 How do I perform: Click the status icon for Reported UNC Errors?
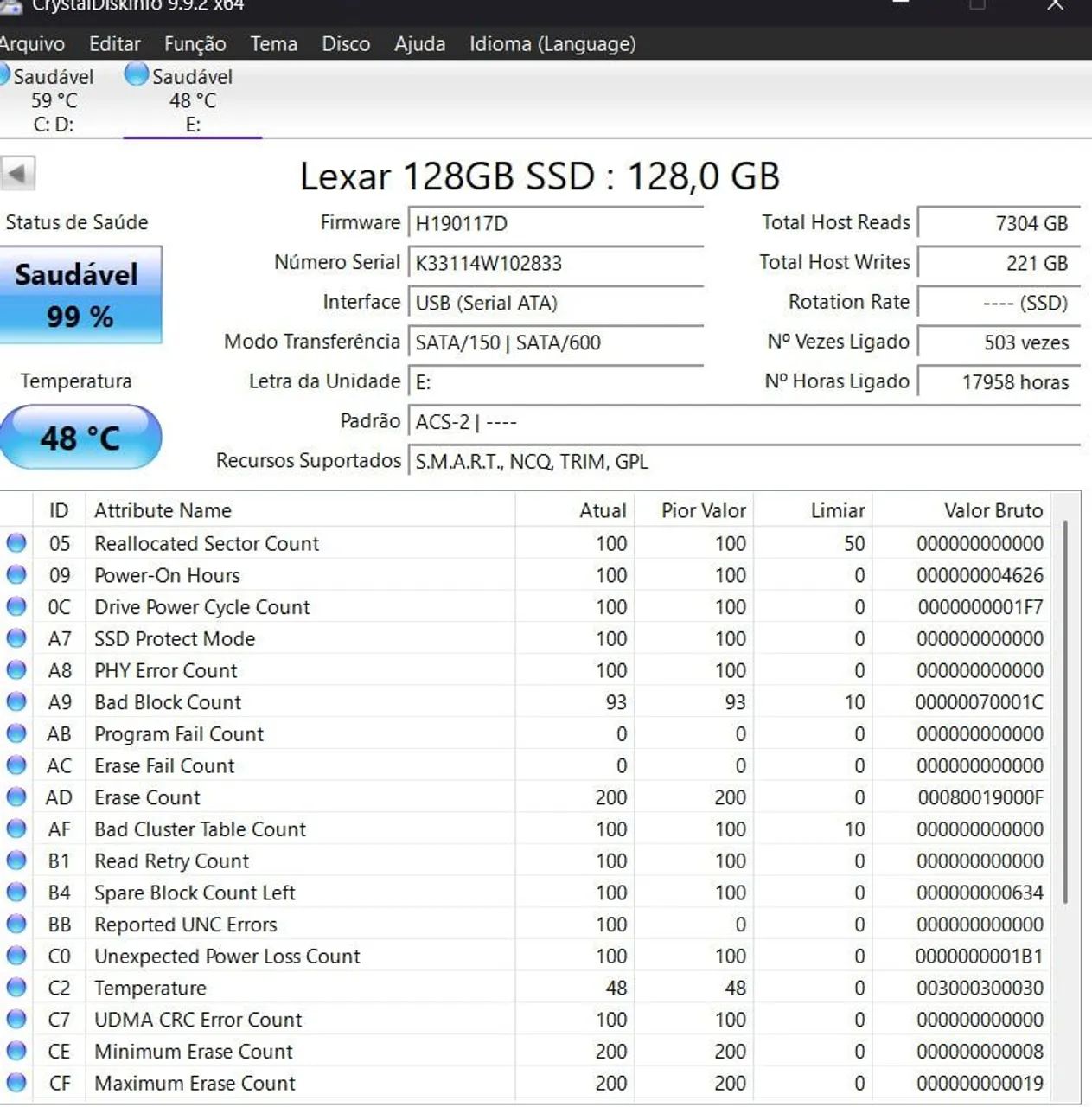[16, 924]
